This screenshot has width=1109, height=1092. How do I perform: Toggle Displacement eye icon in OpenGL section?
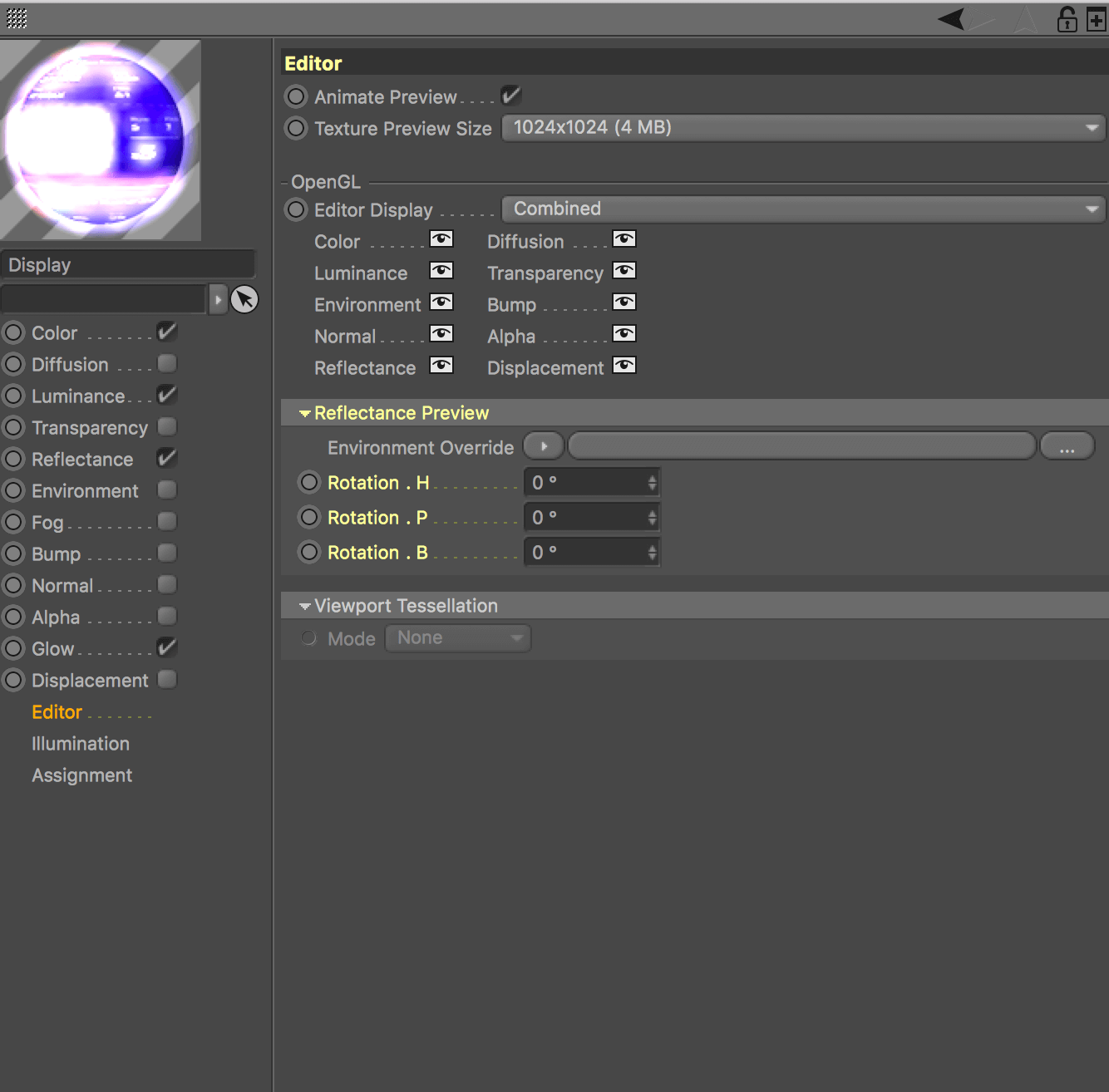coord(624,366)
